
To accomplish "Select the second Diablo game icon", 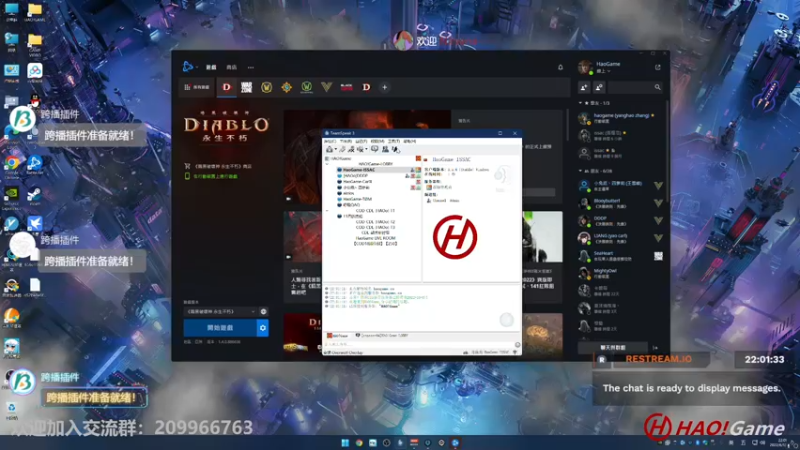I will coord(366,87).
